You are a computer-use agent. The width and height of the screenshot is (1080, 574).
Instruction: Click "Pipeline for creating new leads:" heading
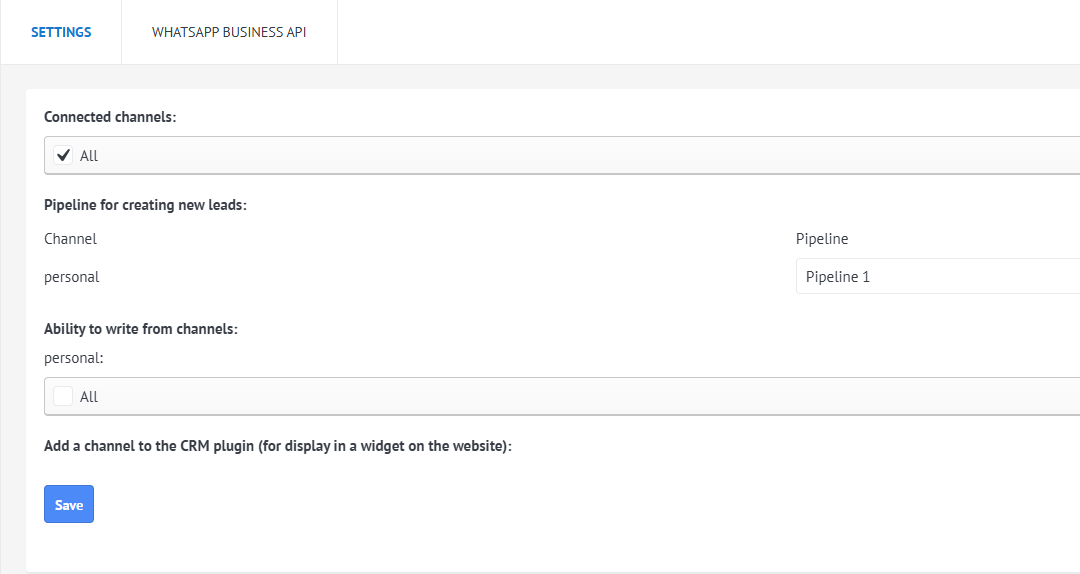click(x=145, y=205)
